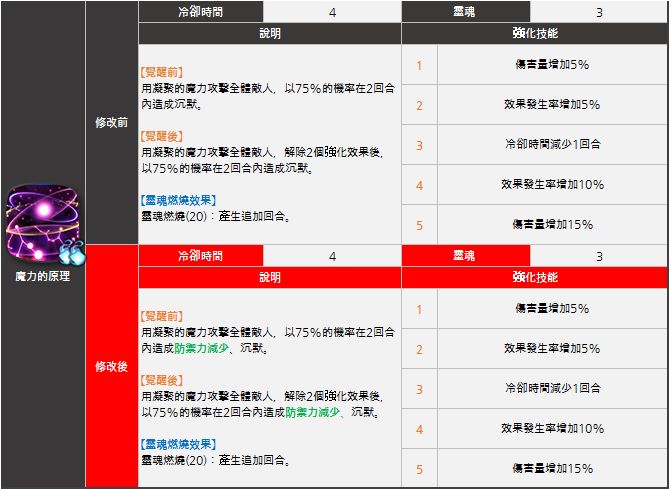Image resolution: width=671 pixels, height=489 pixels.
Task: Click the black 說明 column header
Action: [269, 34]
